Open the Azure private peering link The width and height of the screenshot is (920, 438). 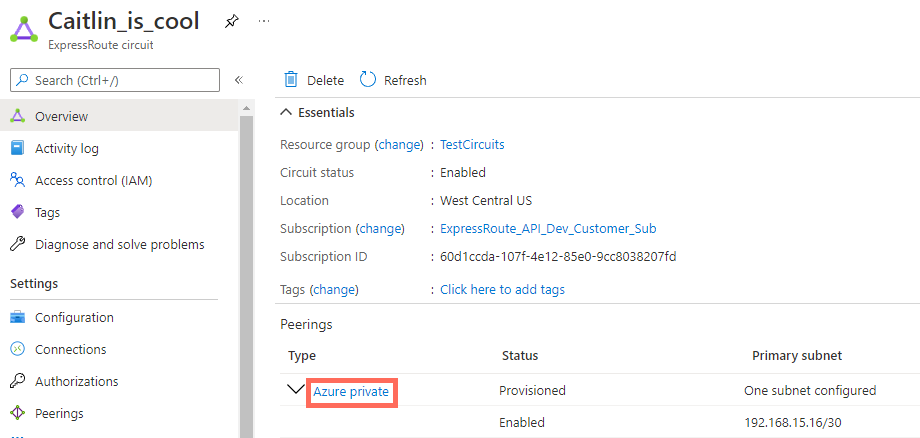click(351, 392)
